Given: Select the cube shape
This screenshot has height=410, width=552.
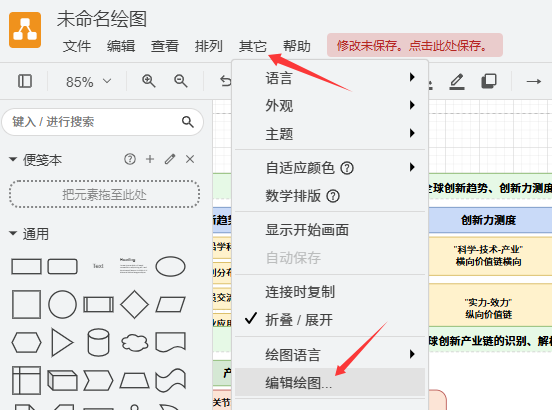Looking at the screenshot, I should pyautogui.click(x=62, y=380).
